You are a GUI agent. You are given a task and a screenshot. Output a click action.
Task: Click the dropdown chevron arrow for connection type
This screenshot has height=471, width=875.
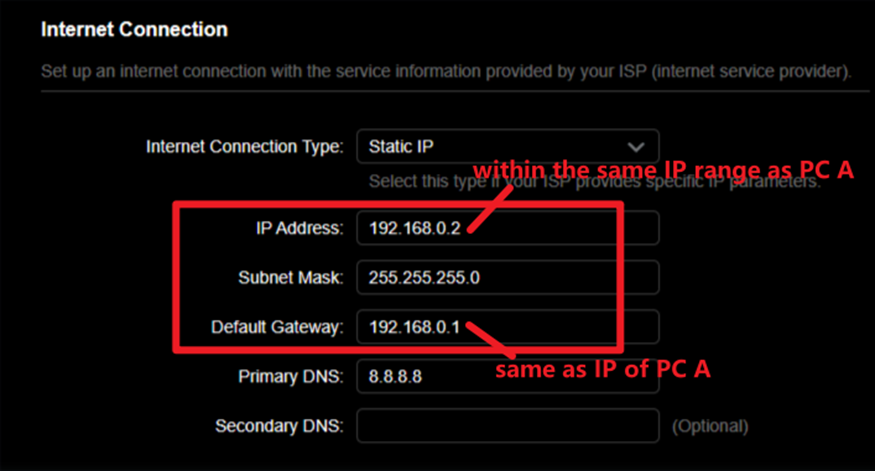[634, 146]
